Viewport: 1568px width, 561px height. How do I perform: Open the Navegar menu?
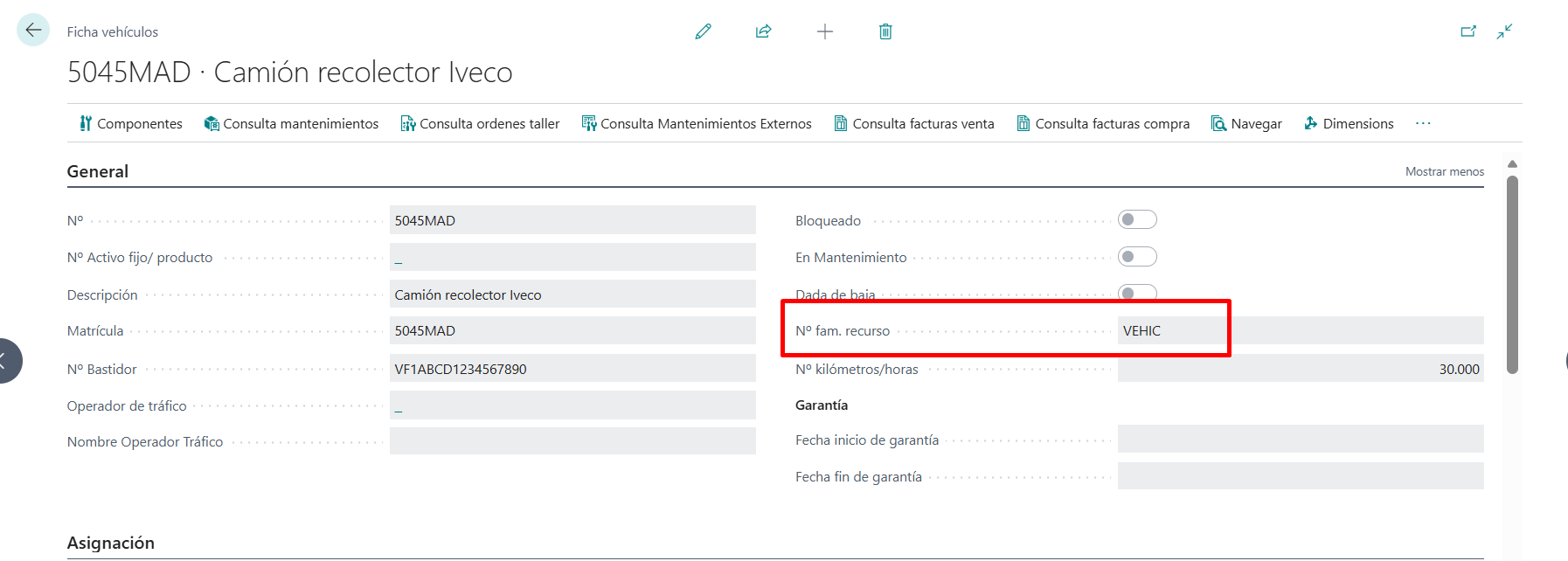point(1247,123)
